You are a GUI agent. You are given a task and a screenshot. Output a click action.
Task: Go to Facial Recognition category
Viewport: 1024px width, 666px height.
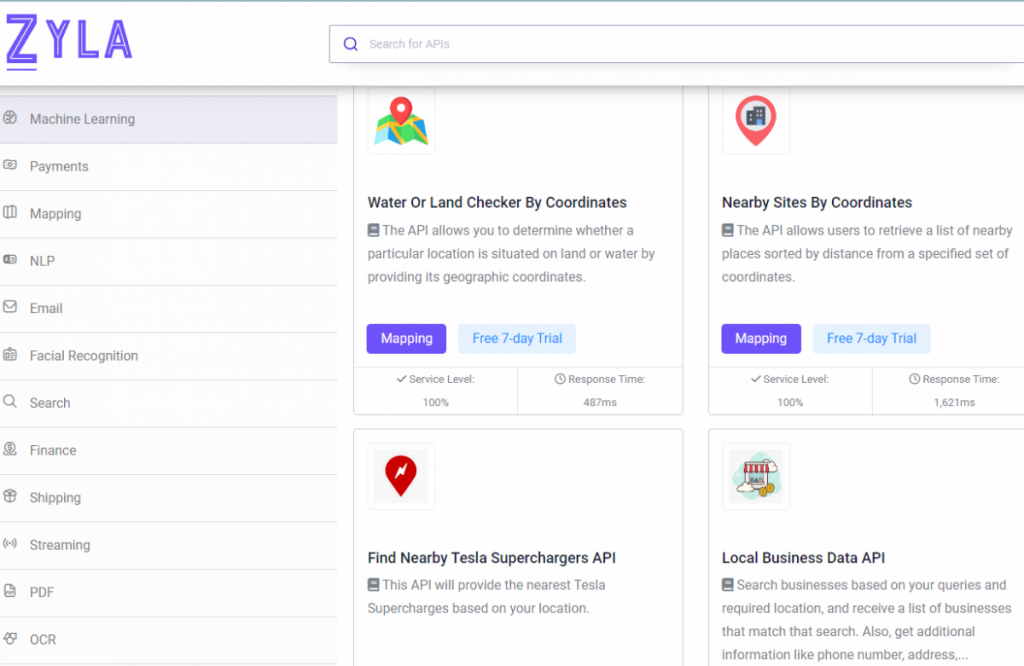click(168, 356)
